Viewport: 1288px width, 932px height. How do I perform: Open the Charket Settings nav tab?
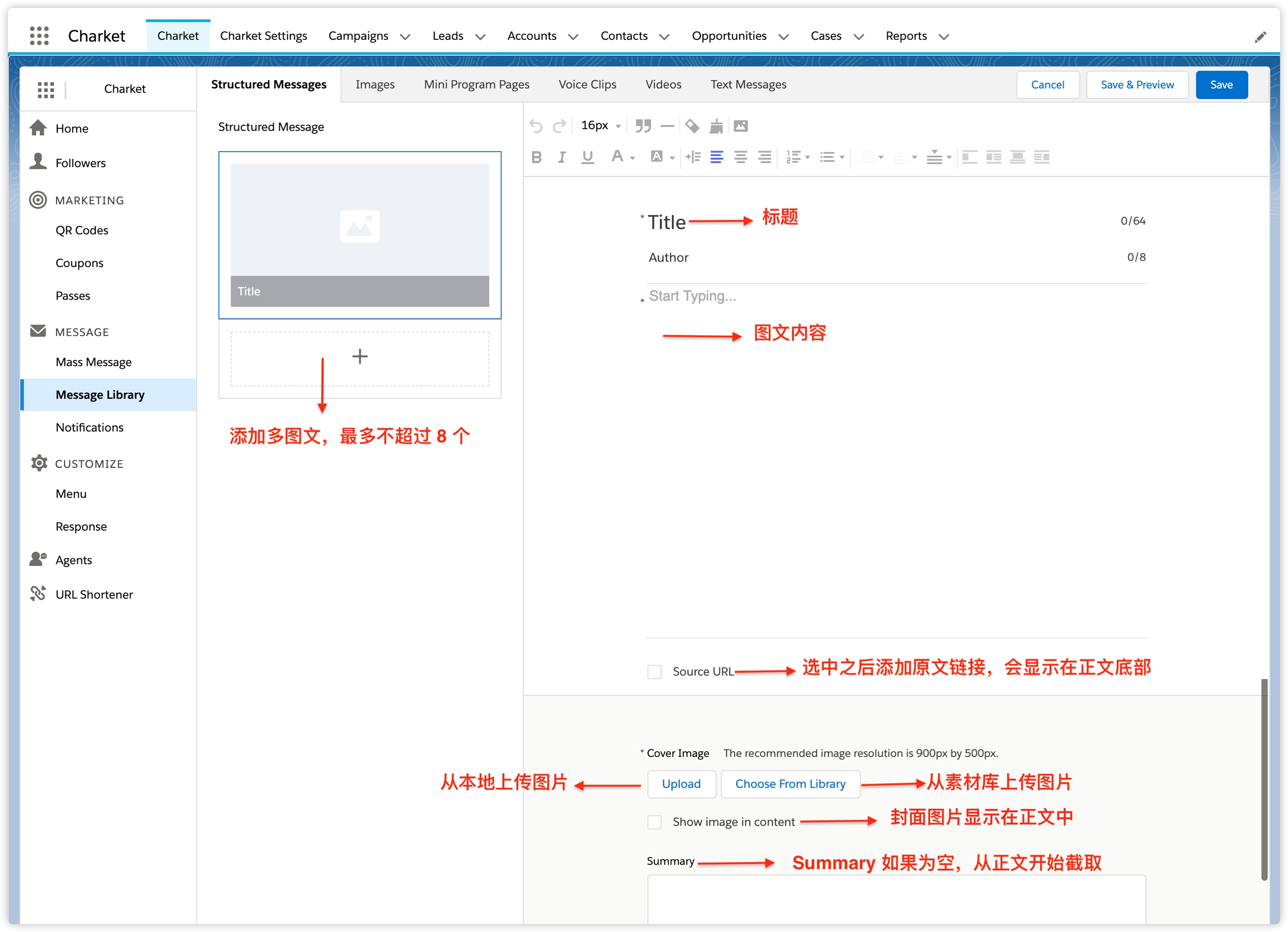[x=263, y=36]
